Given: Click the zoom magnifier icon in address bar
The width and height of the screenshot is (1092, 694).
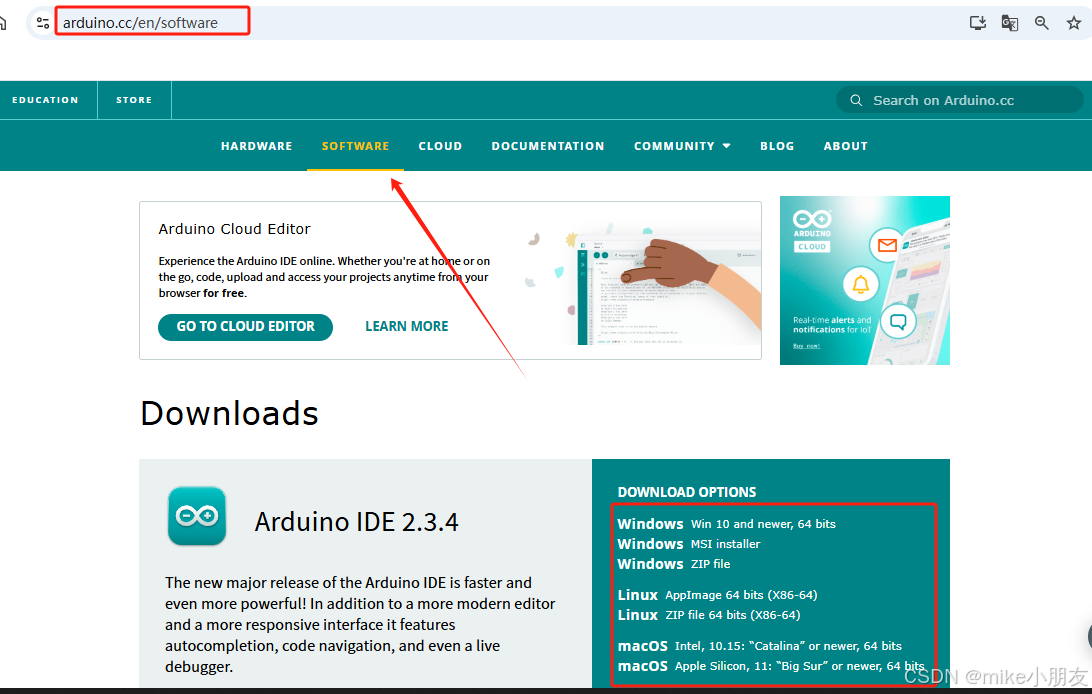Looking at the screenshot, I should [x=1042, y=23].
